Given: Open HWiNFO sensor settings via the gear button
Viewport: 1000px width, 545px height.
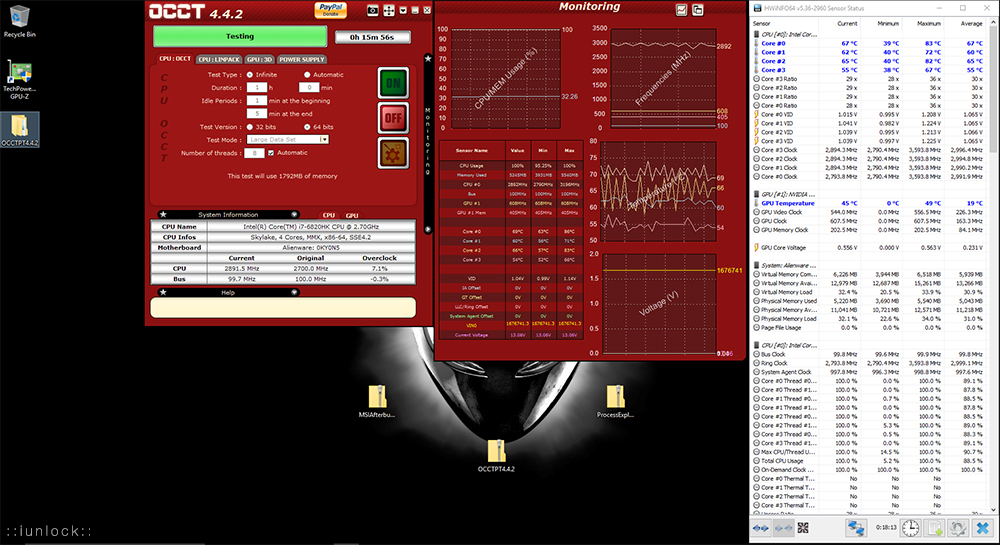Looking at the screenshot, I should coord(958,528).
